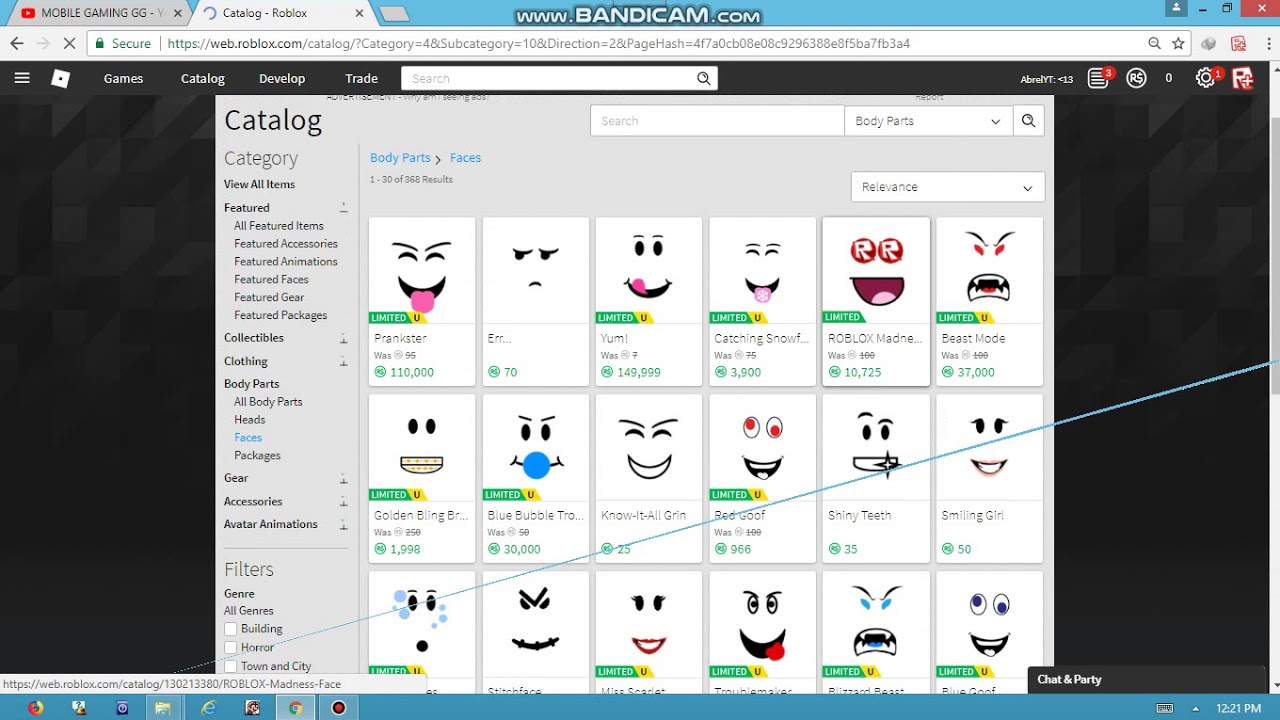Open Firefox from the taskbar
1280x720 pixels.
(x=36, y=707)
